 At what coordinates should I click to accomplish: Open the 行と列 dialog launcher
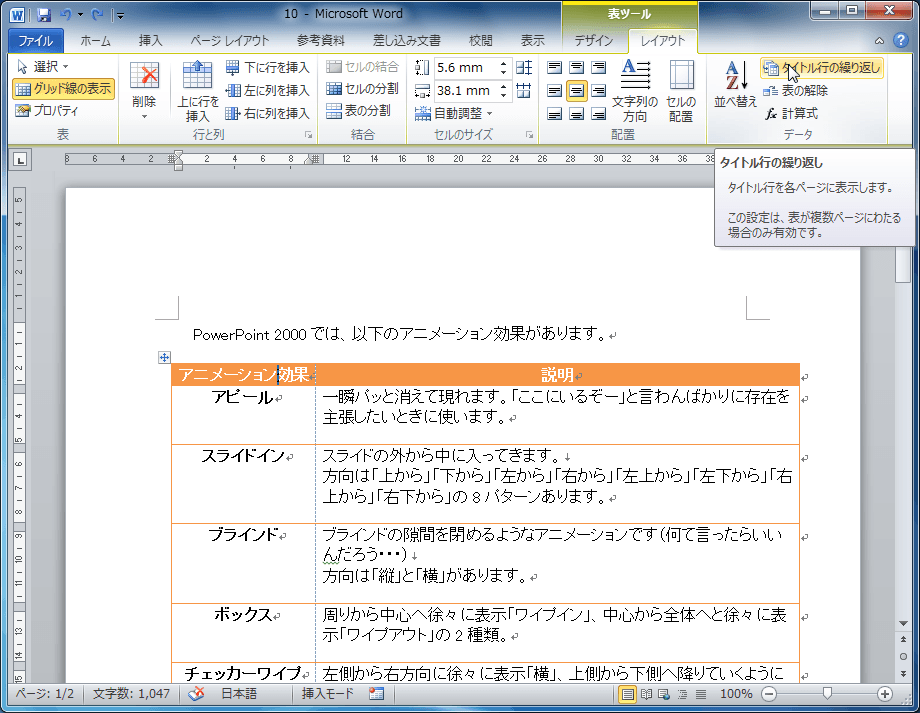(x=309, y=135)
